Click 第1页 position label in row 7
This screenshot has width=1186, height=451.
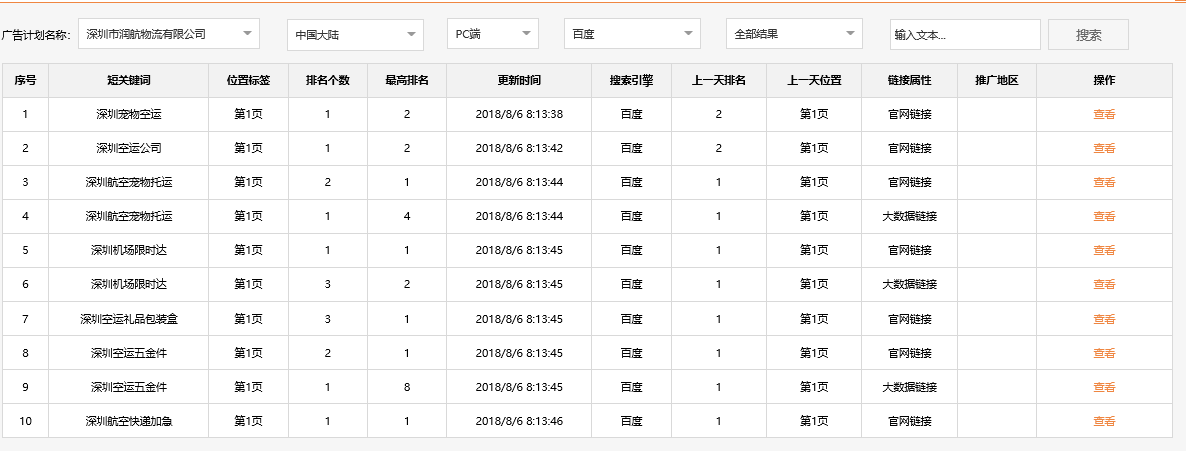pos(248,319)
